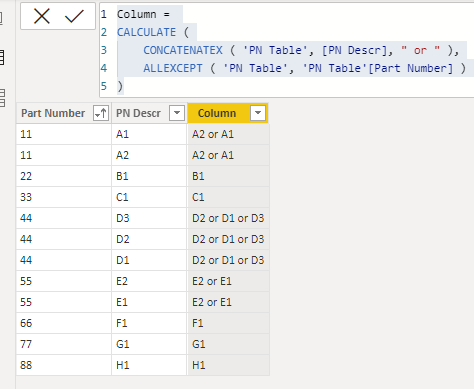Open the model view icon in sidebar
The image size is (474, 389).
[2, 98]
